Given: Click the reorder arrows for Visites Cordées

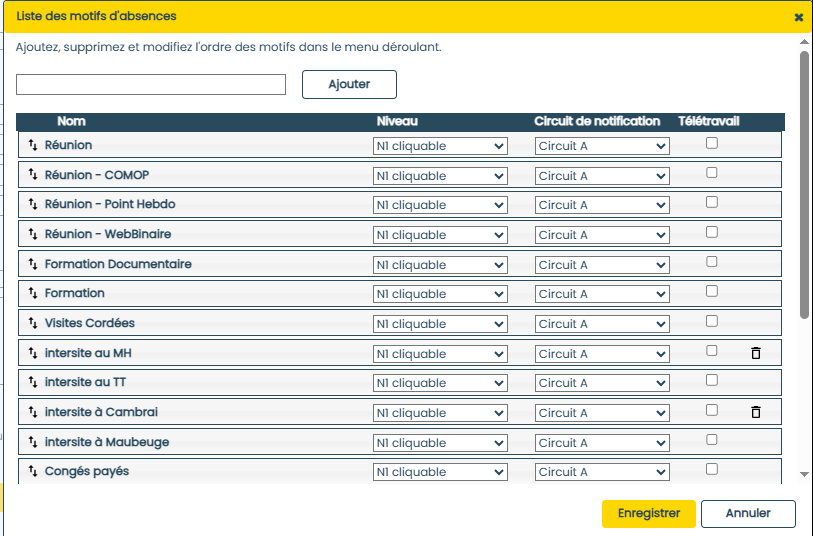Looking at the screenshot, I should tap(32, 324).
